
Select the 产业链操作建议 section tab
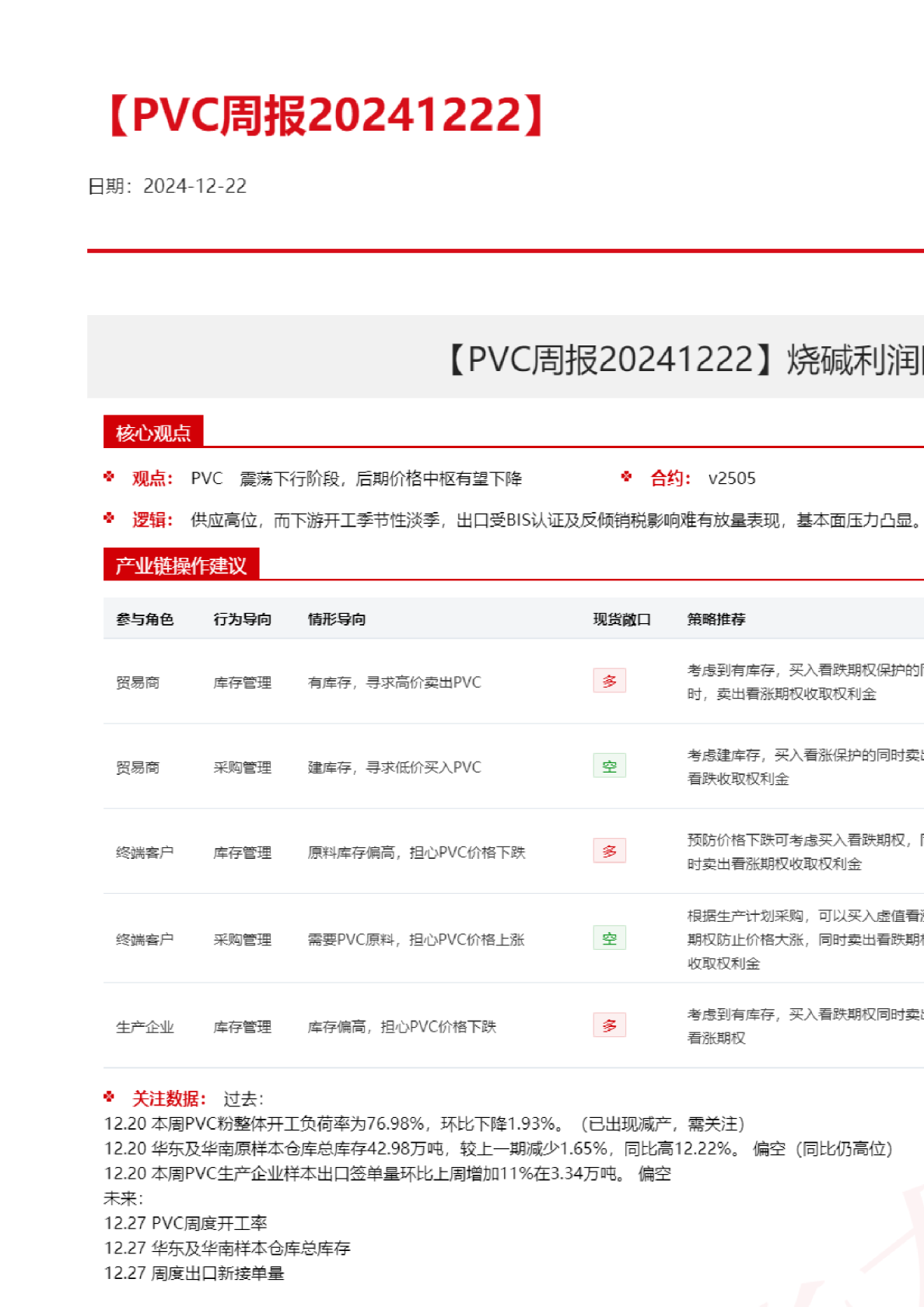click(x=180, y=566)
